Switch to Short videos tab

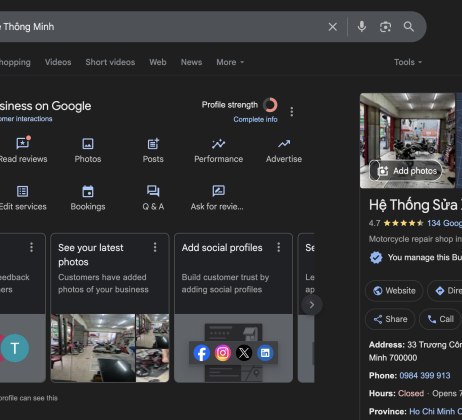110,62
